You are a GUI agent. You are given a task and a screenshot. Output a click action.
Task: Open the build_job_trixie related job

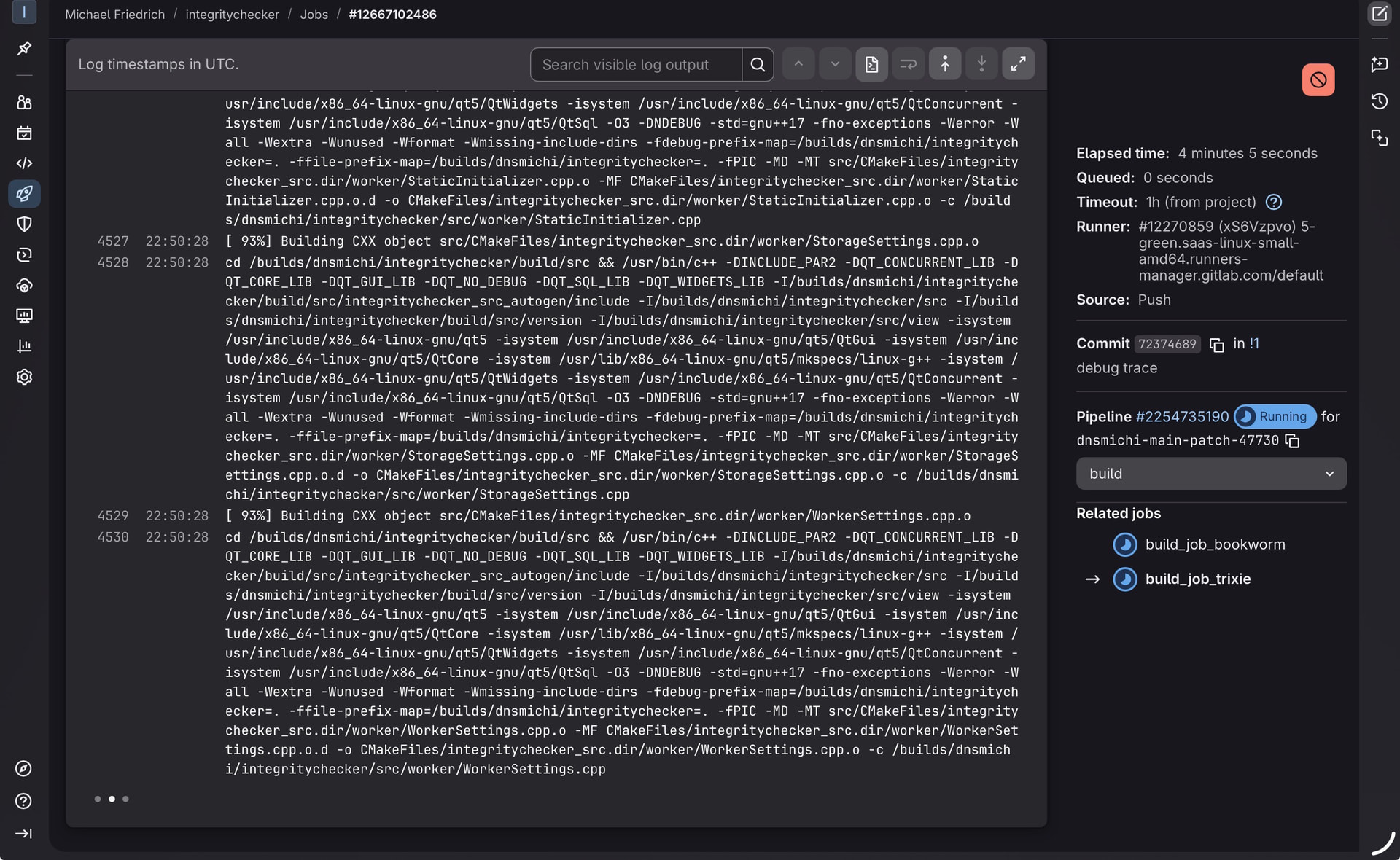coord(1198,579)
